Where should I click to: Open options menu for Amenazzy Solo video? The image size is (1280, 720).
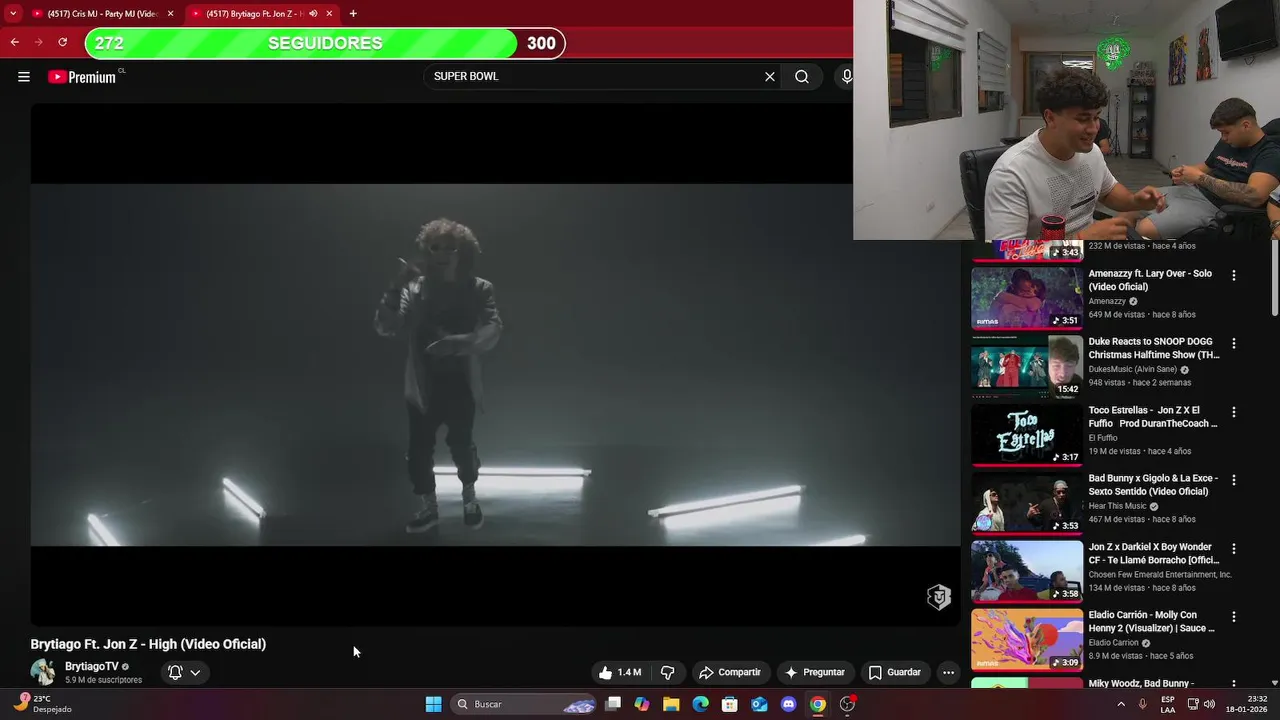coord(1234,275)
